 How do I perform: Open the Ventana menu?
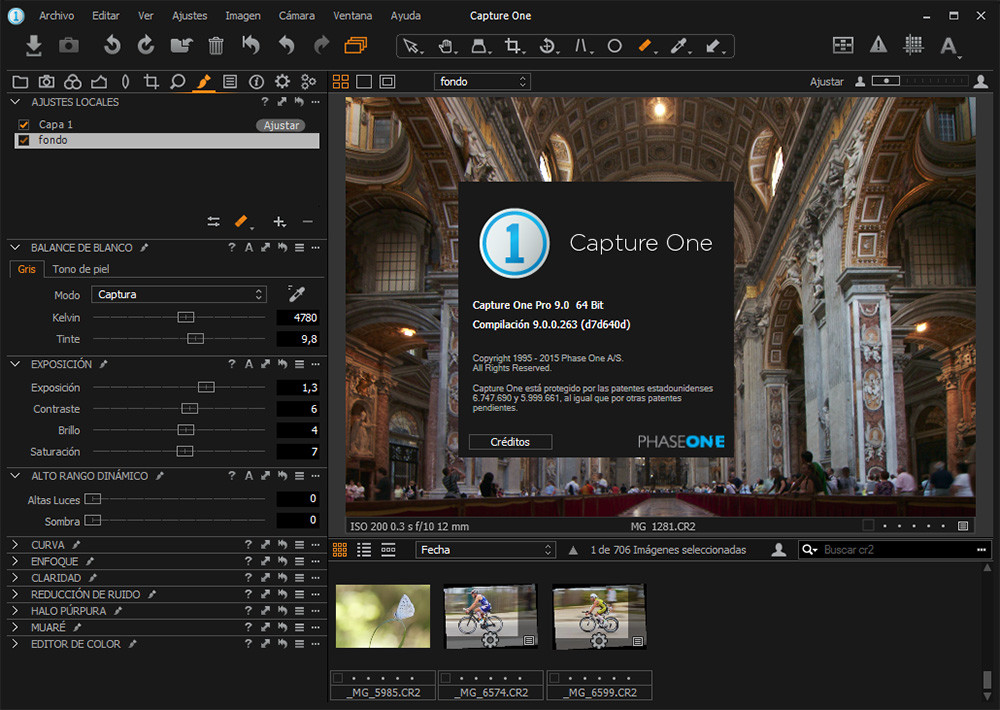pyautogui.click(x=352, y=15)
